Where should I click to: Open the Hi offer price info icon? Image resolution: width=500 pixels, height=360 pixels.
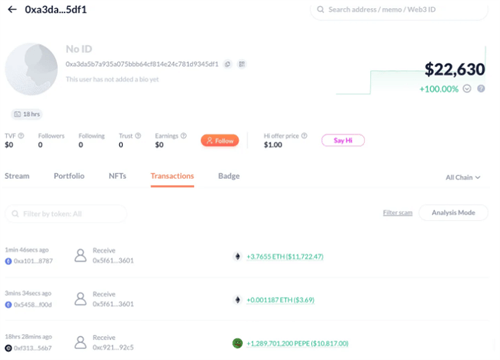click(304, 136)
